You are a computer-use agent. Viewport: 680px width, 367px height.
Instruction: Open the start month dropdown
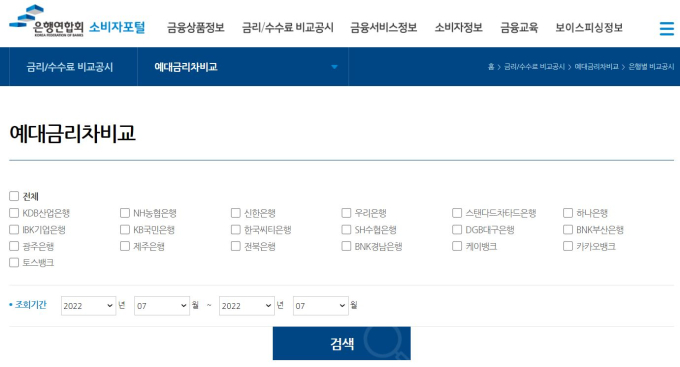[162, 306]
